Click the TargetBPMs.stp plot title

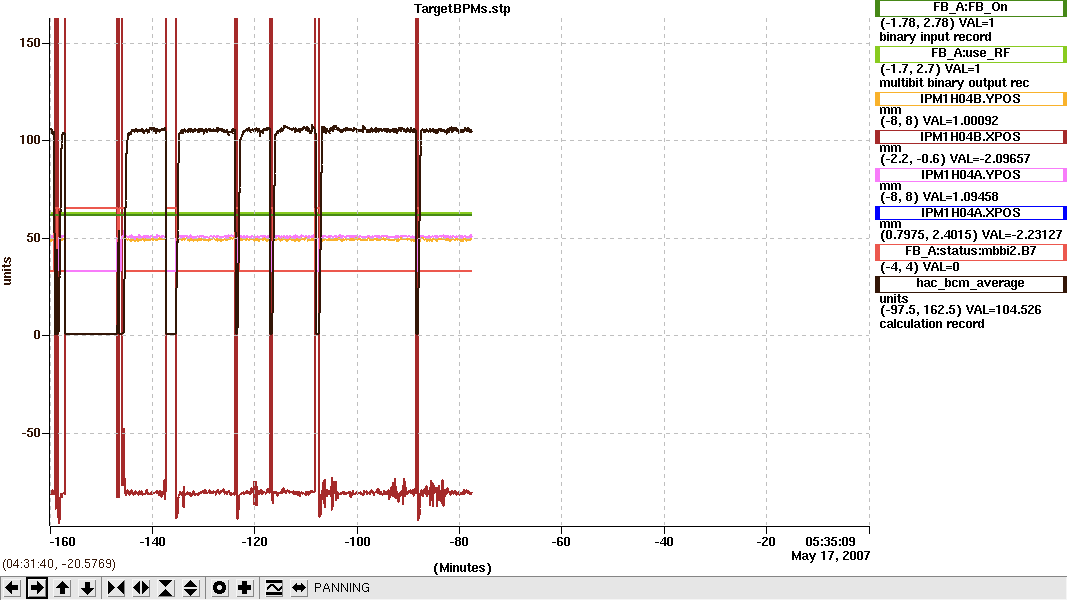(462, 9)
